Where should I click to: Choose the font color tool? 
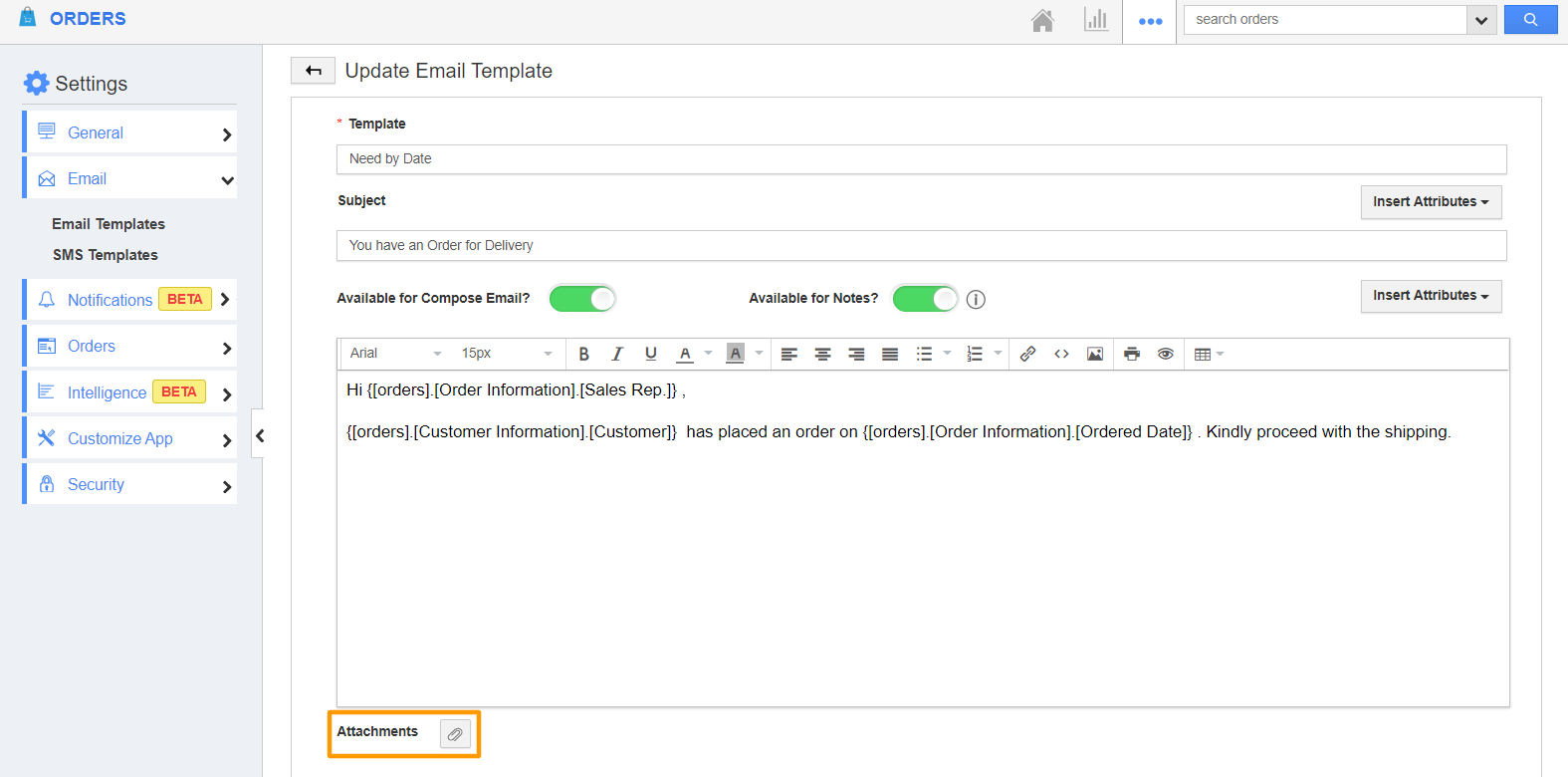pos(685,354)
